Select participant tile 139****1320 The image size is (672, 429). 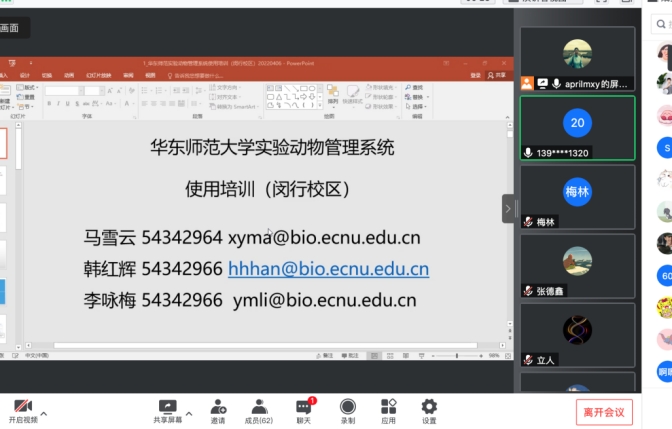point(577,128)
